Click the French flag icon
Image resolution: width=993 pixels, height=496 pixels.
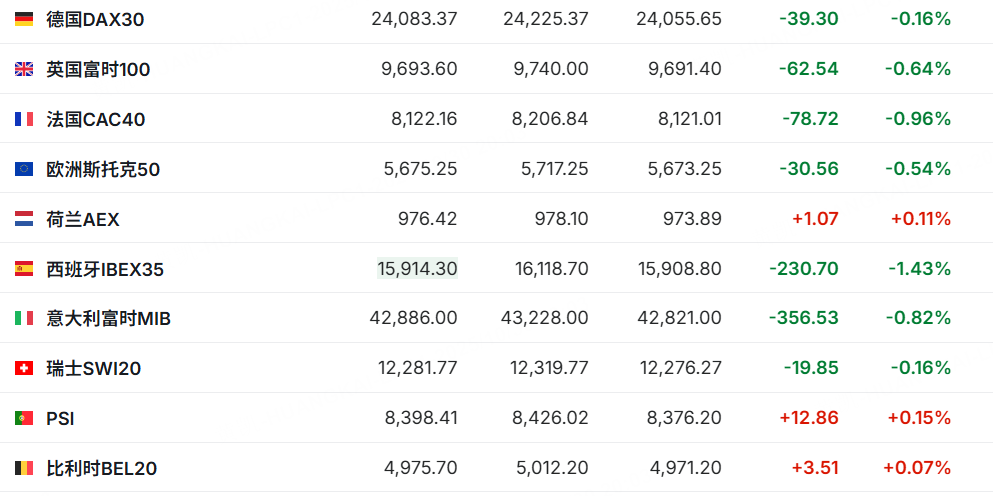tap(24, 119)
